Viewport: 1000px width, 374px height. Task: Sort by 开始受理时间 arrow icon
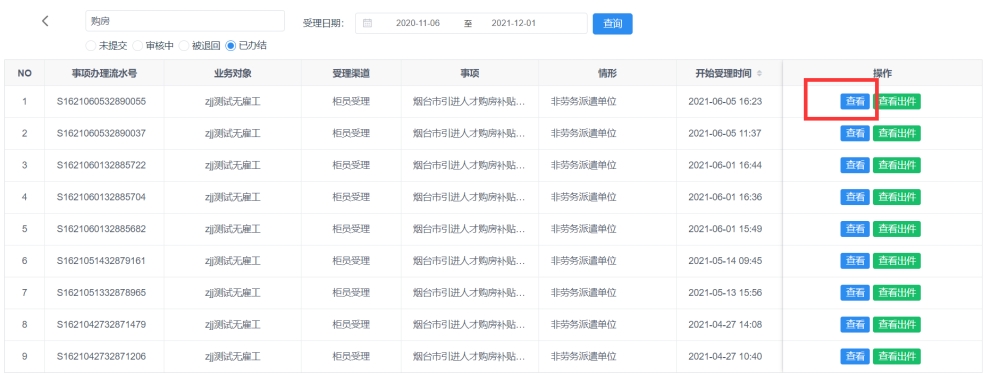click(x=759, y=73)
